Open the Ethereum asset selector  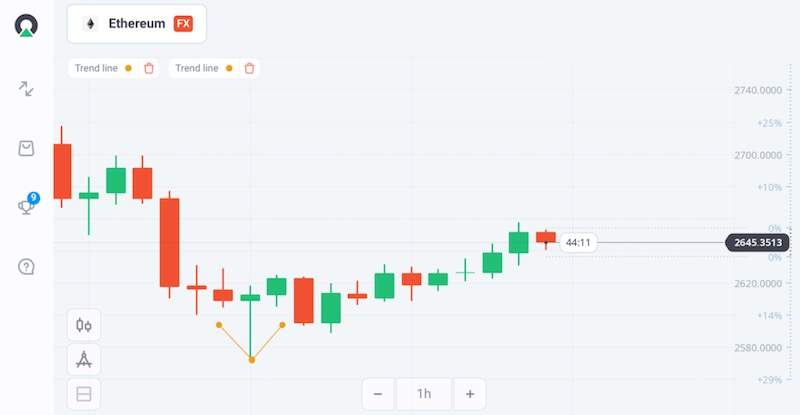(x=137, y=24)
